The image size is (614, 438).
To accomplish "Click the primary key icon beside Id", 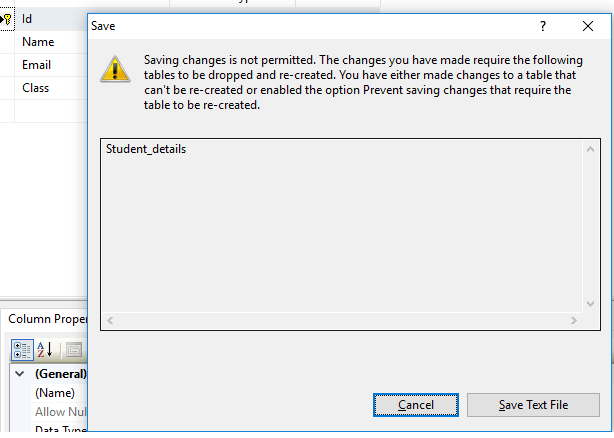I will click(x=7, y=19).
